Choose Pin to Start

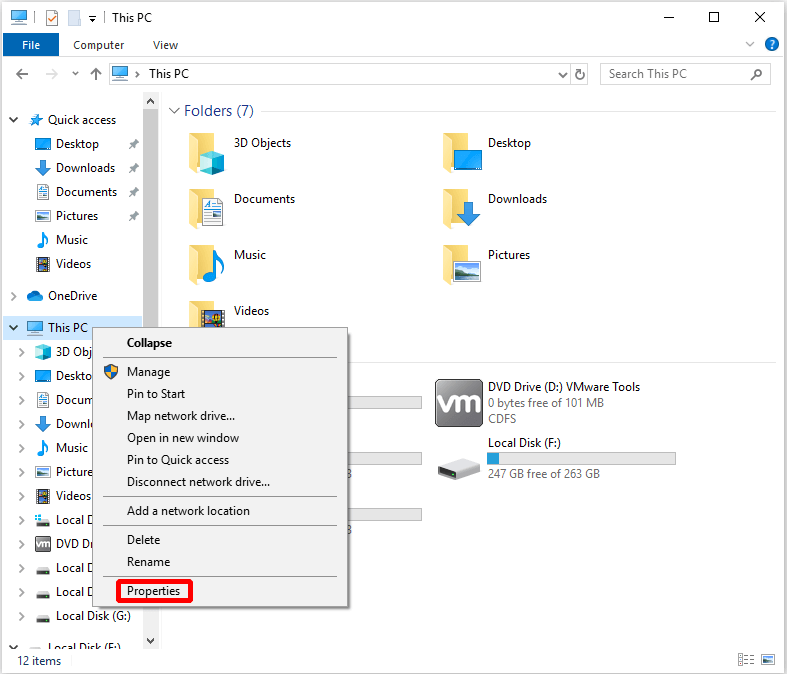[x=156, y=394]
